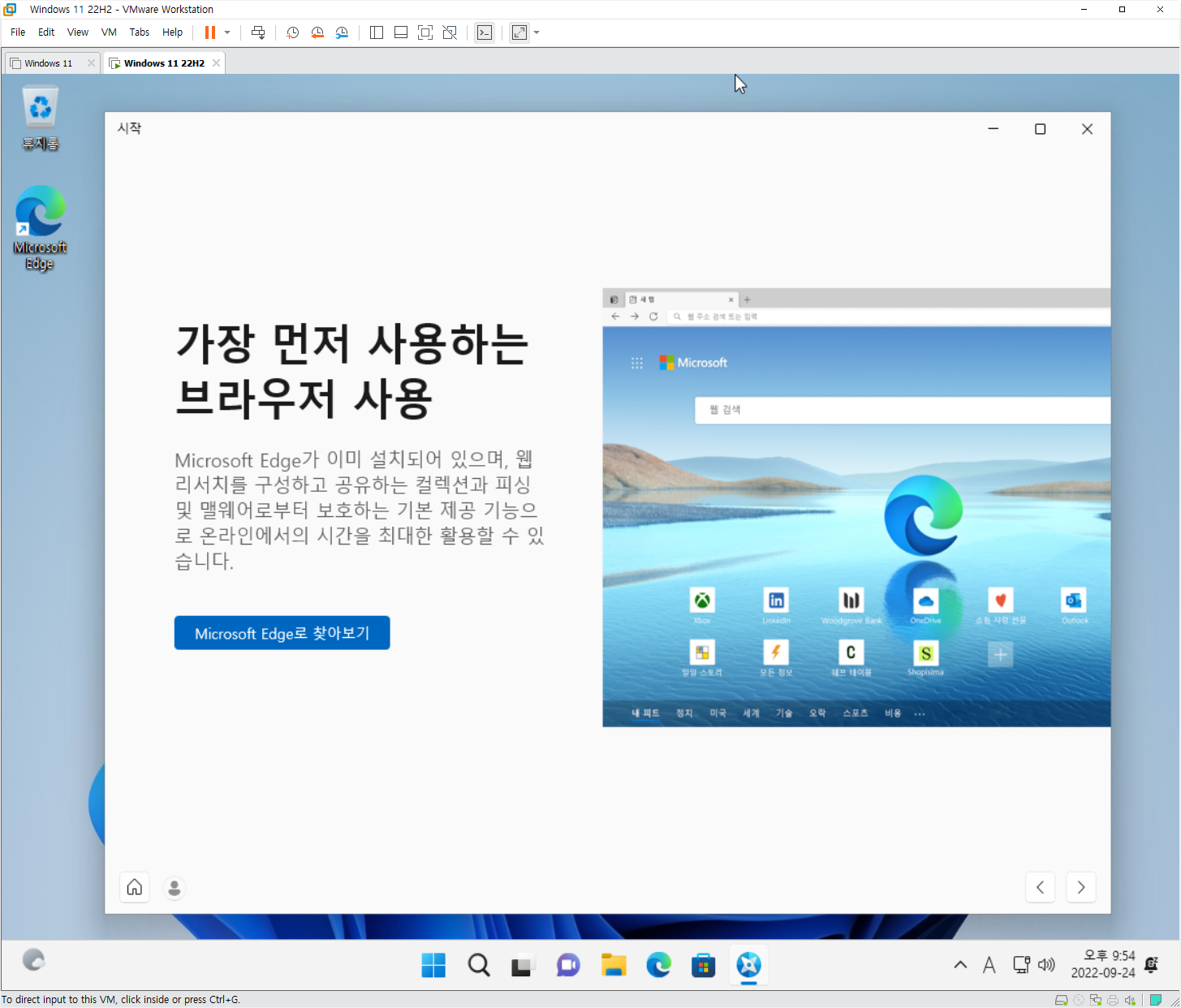Select the recycle bin desktop icon
Image resolution: width=1181 pixels, height=1008 pixels.
pos(40,118)
